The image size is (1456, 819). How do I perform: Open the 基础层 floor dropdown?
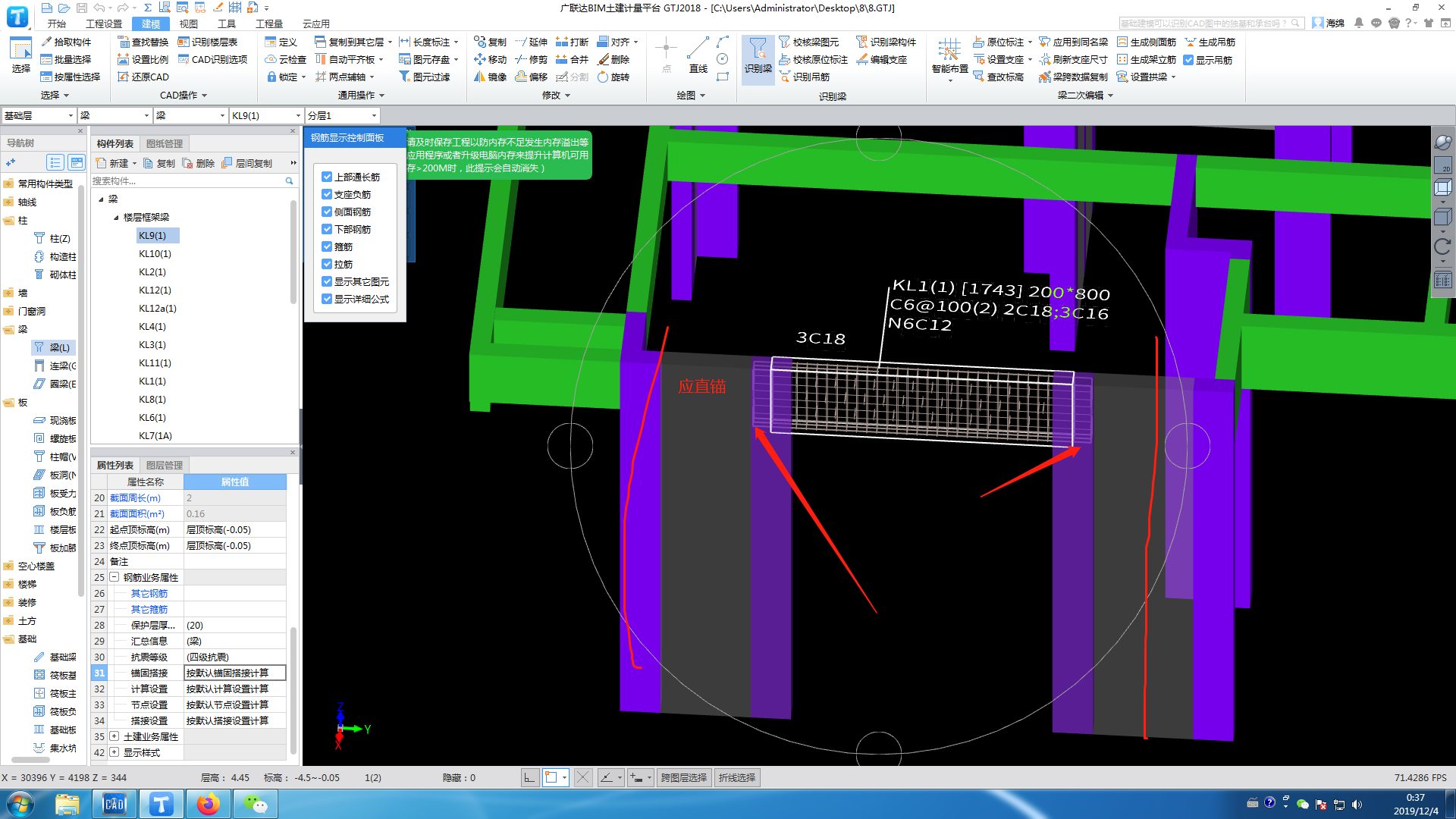39,115
